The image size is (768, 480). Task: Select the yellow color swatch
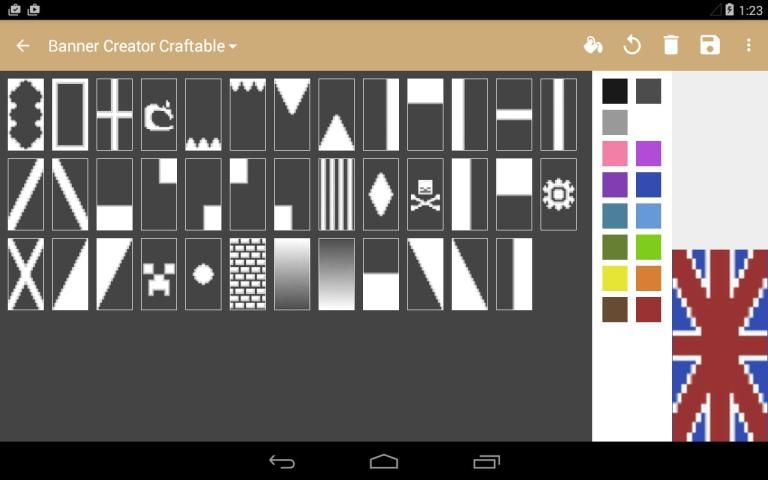pos(615,278)
